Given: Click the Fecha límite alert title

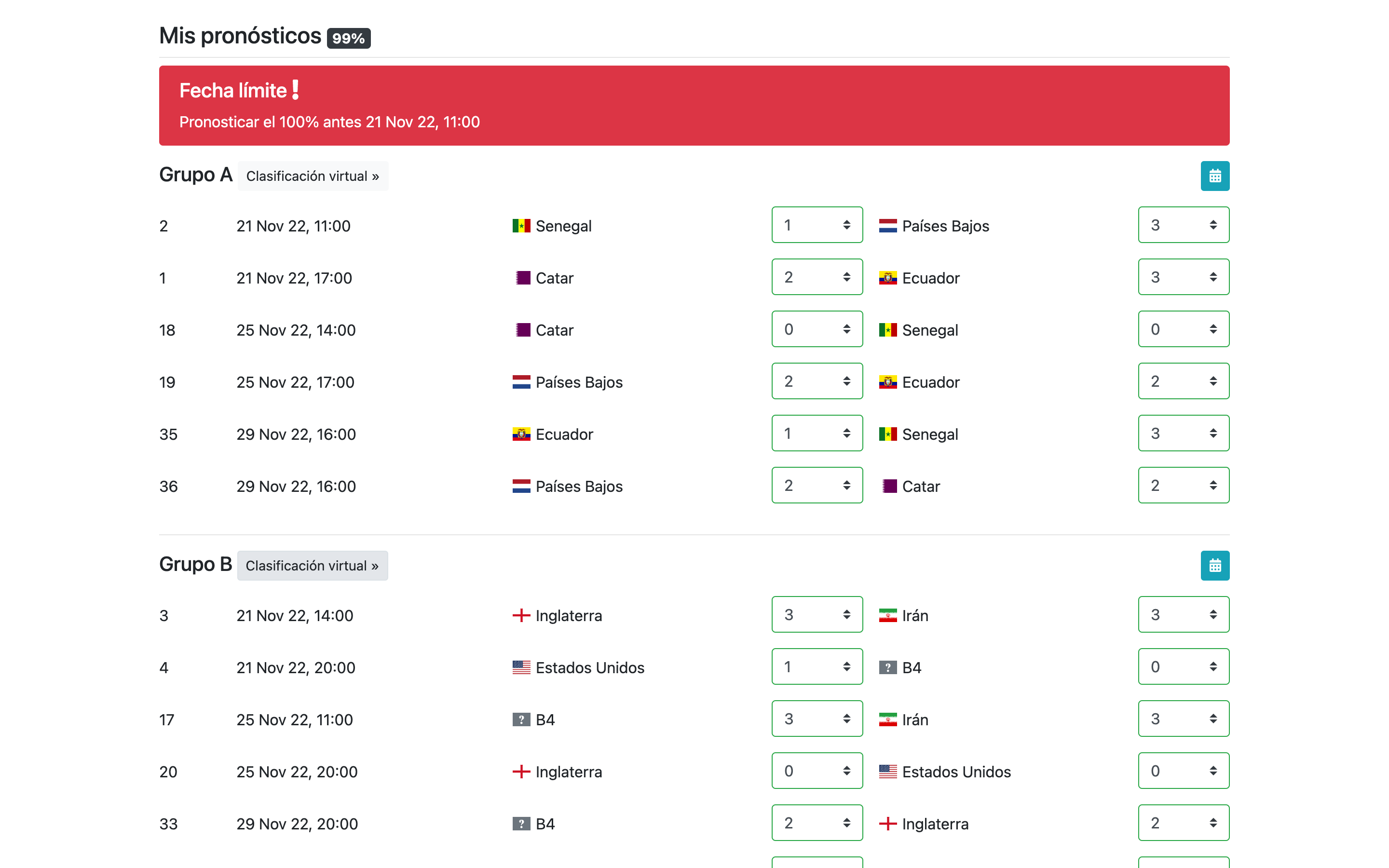Looking at the screenshot, I should [x=232, y=90].
